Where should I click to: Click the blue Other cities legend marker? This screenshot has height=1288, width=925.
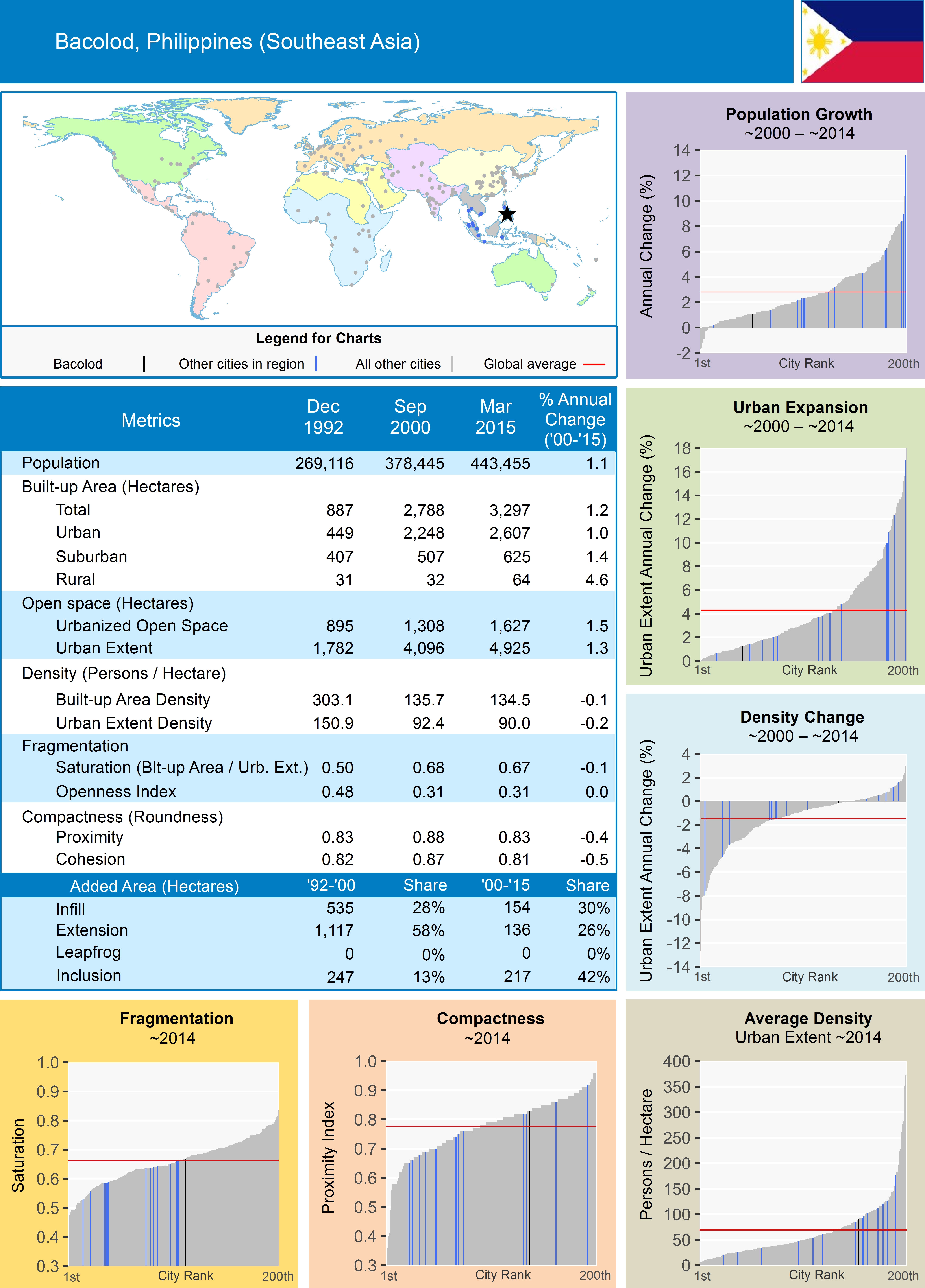click(316, 364)
